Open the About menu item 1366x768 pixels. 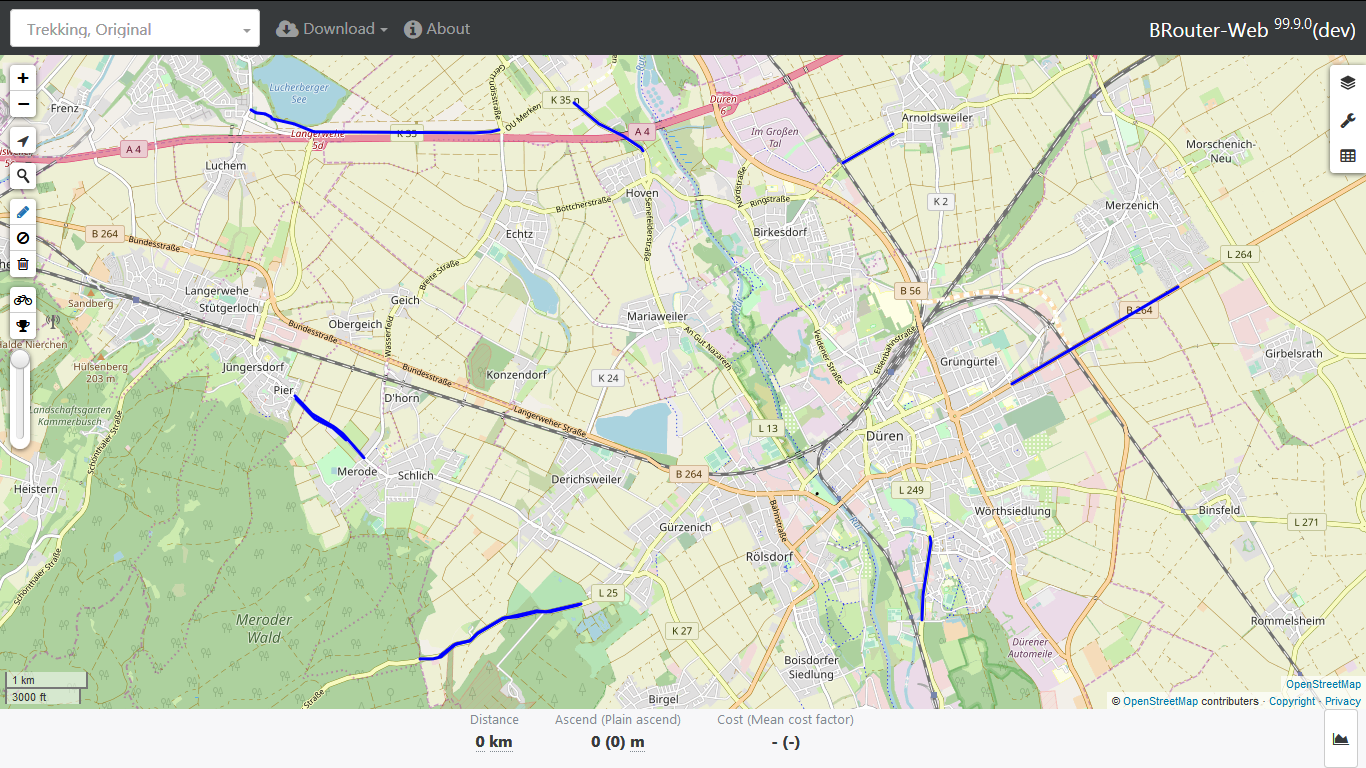[x=437, y=29]
